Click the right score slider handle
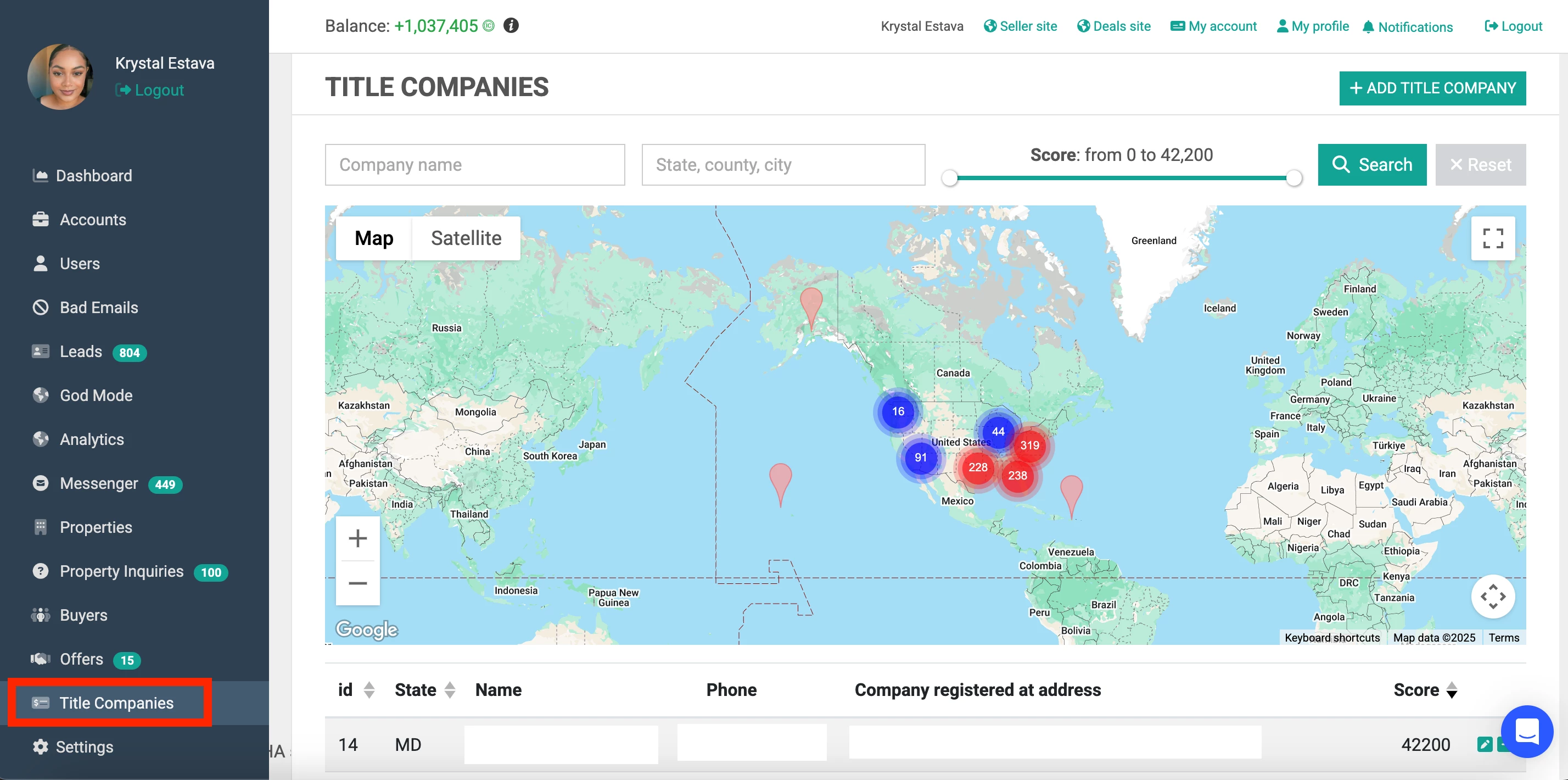The image size is (1568, 780). click(x=1293, y=178)
